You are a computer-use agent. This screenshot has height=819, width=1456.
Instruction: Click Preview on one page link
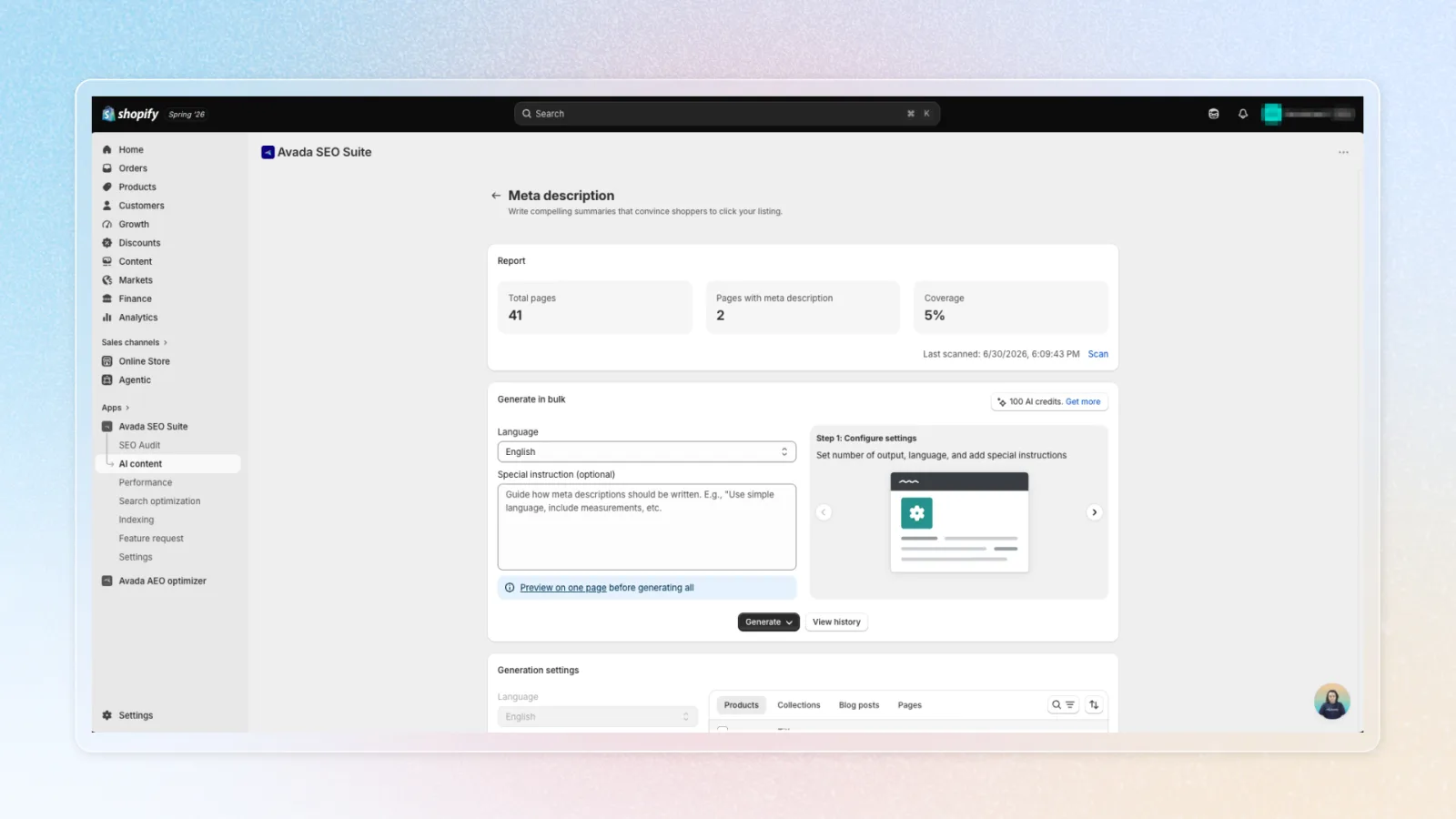click(x=562, y=588)
